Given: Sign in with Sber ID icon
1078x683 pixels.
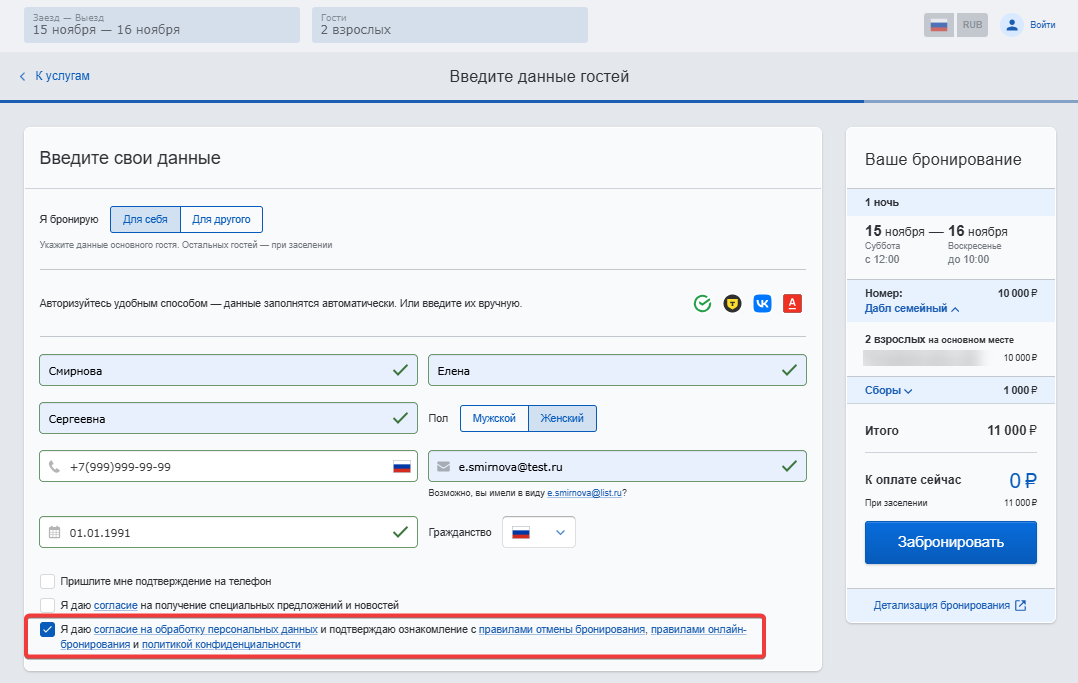Looking at the screenshot, I should pos(703,303).
